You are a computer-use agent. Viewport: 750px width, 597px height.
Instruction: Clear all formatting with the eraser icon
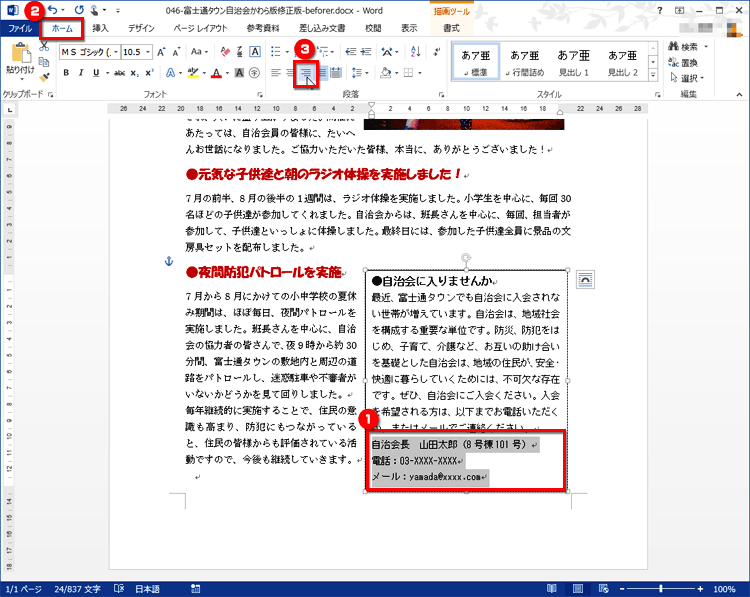pos(225,52)
